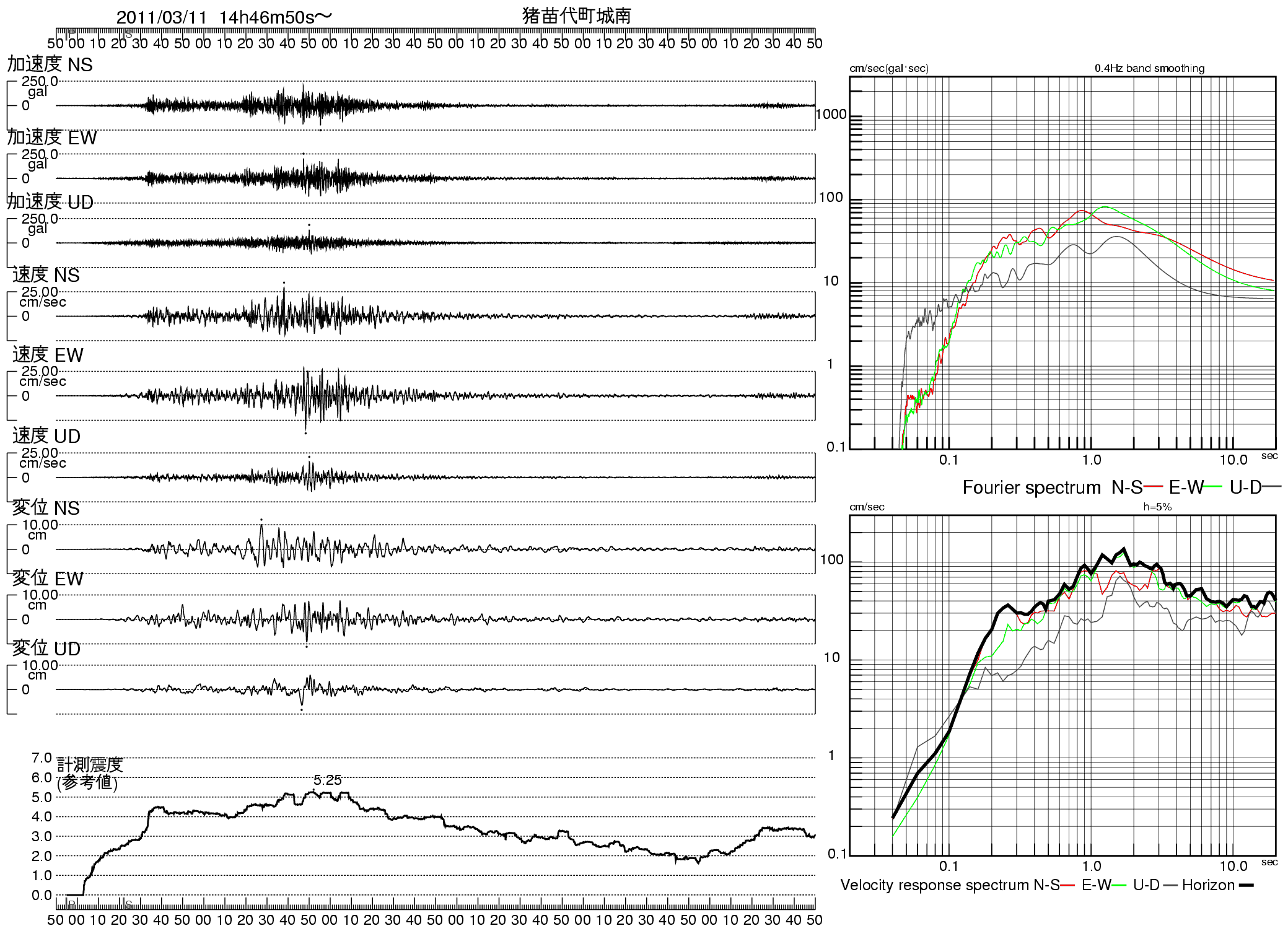Click the h=5% damping label
Viewport: 1288px width, 931px height.
coord(1157,507)
